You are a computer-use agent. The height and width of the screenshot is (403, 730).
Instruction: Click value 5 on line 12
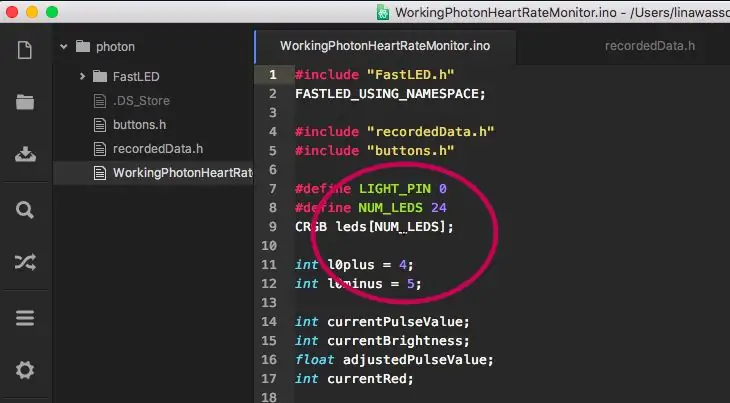coord(411,284)
